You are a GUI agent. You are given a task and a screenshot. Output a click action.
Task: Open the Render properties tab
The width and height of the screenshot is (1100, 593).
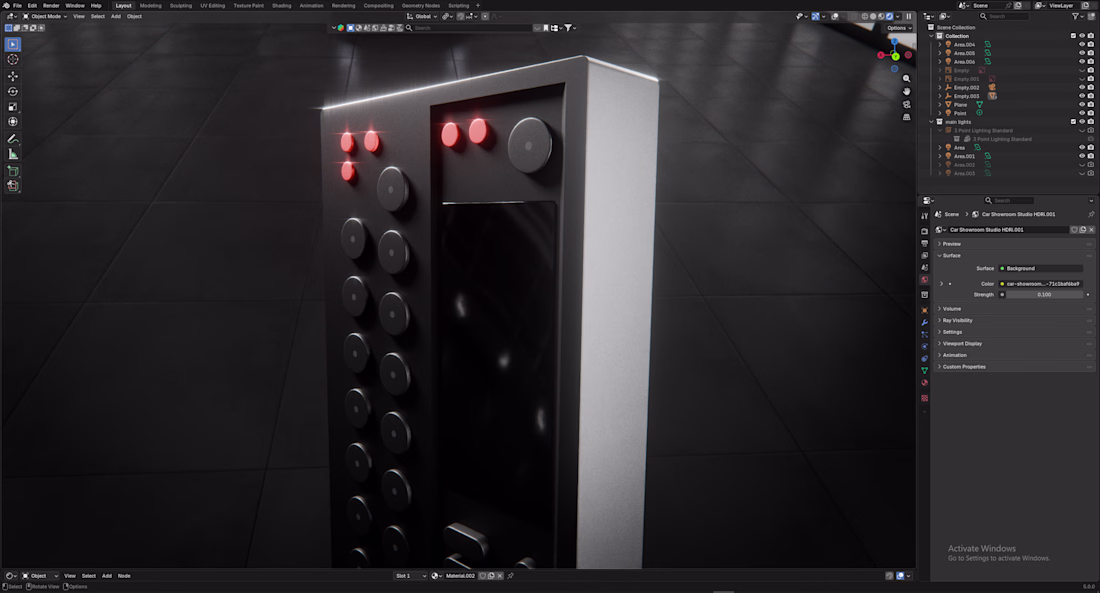point(925,231)
